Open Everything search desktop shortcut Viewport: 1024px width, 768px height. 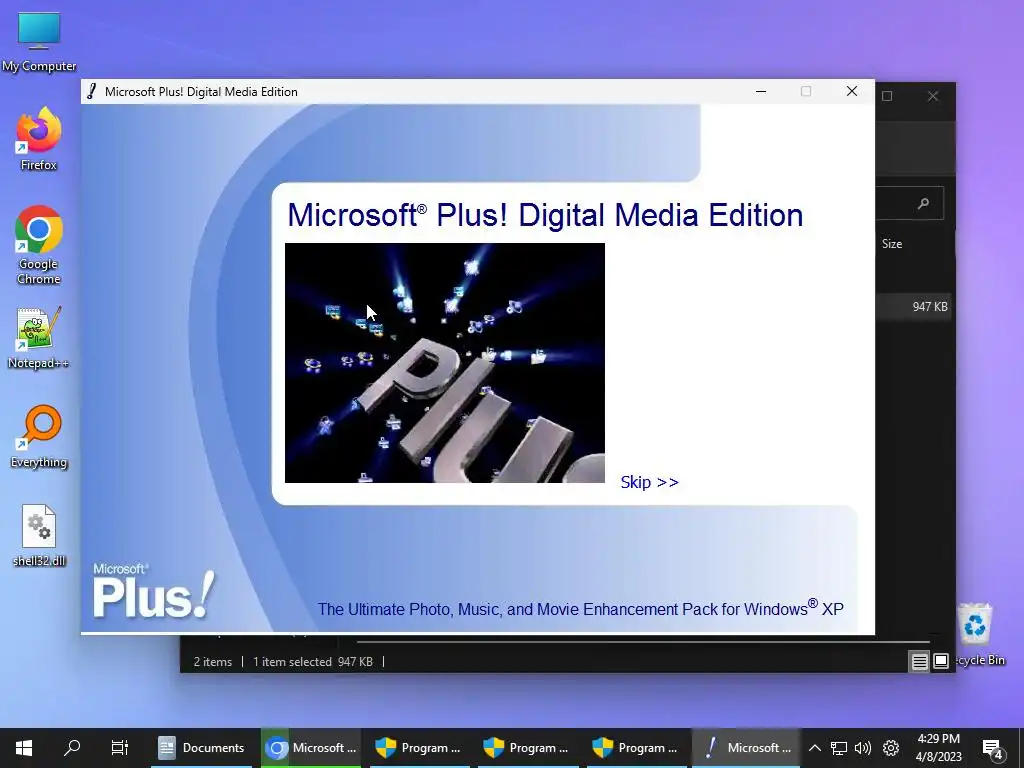point(39,437)
